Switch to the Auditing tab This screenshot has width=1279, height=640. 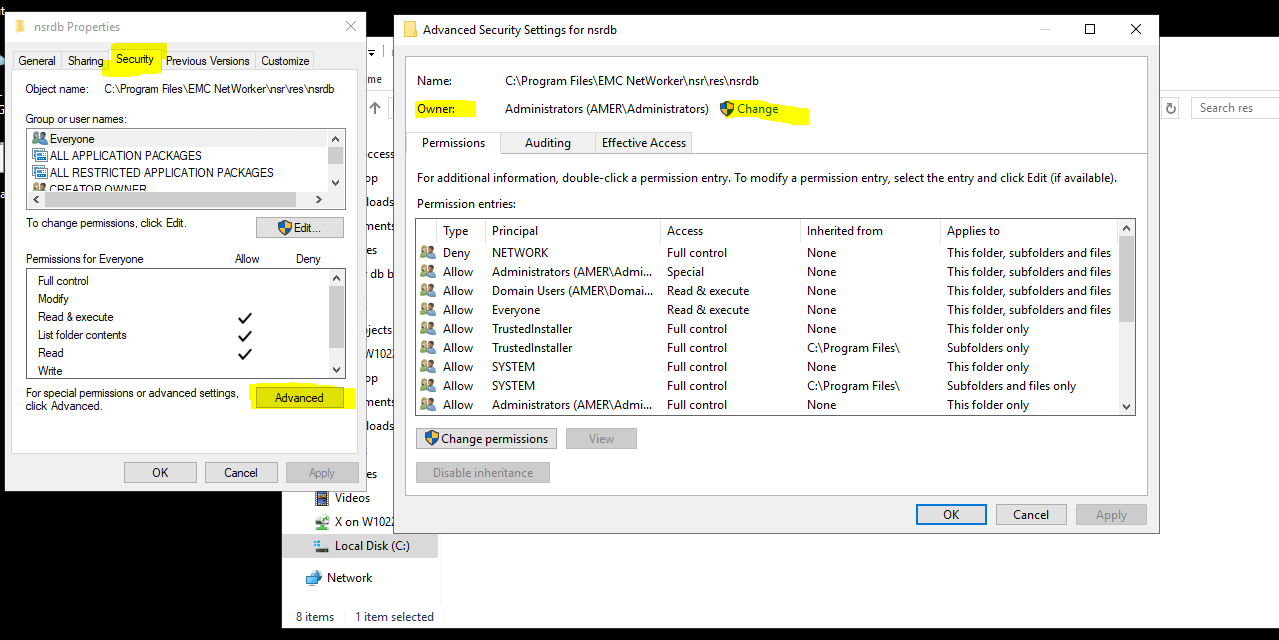click(x=547, y=143)
